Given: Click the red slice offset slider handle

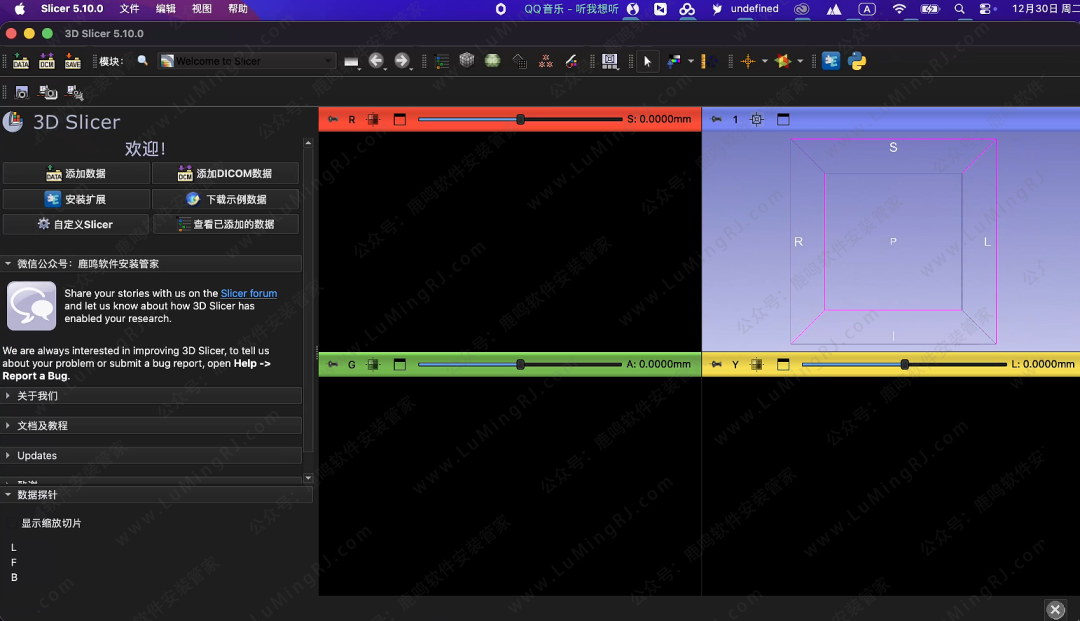Looking at the screenshot, I should pyautogui.click(x=520, y=120).
